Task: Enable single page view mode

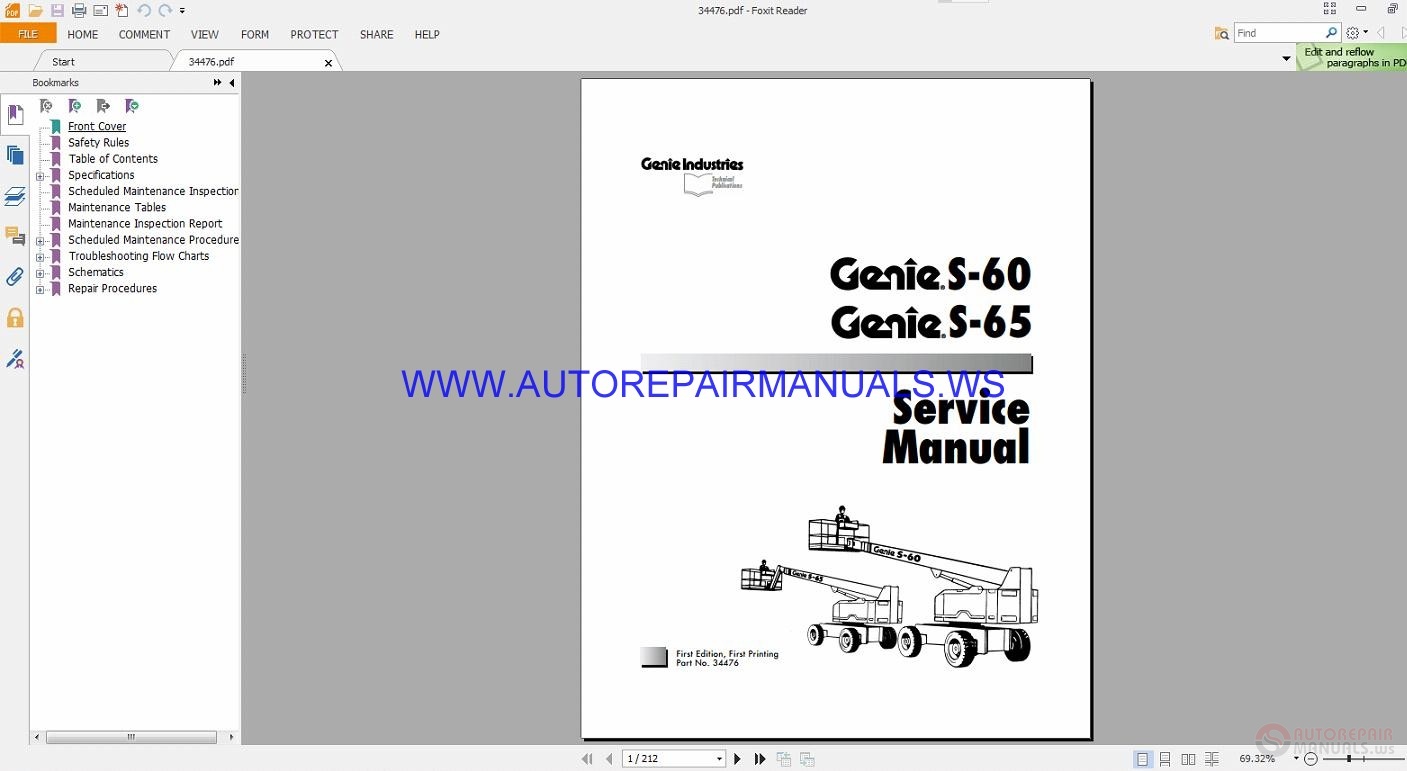Action: (x=1142, y=759)
